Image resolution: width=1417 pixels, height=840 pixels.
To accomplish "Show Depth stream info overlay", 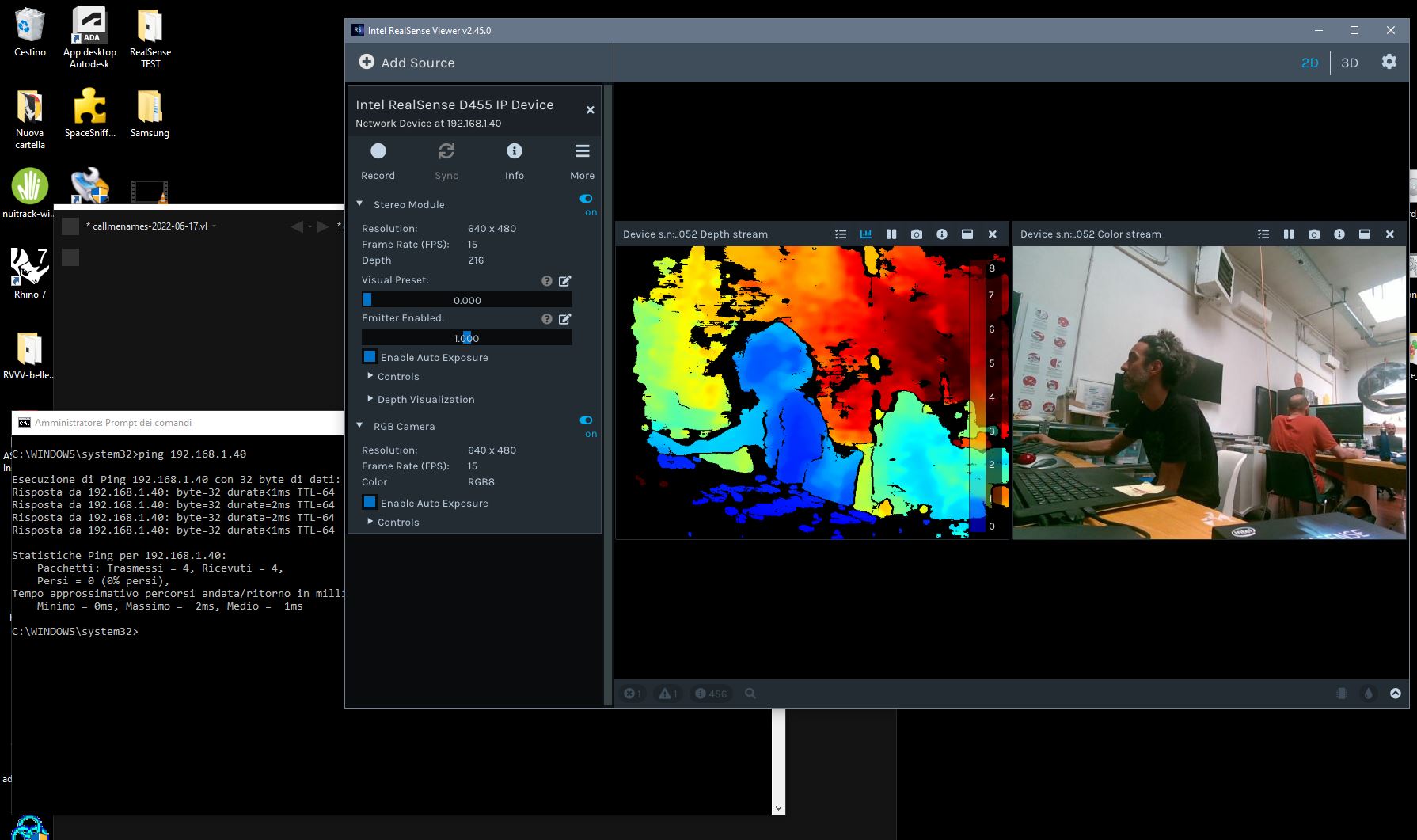I will click(942, 234).
